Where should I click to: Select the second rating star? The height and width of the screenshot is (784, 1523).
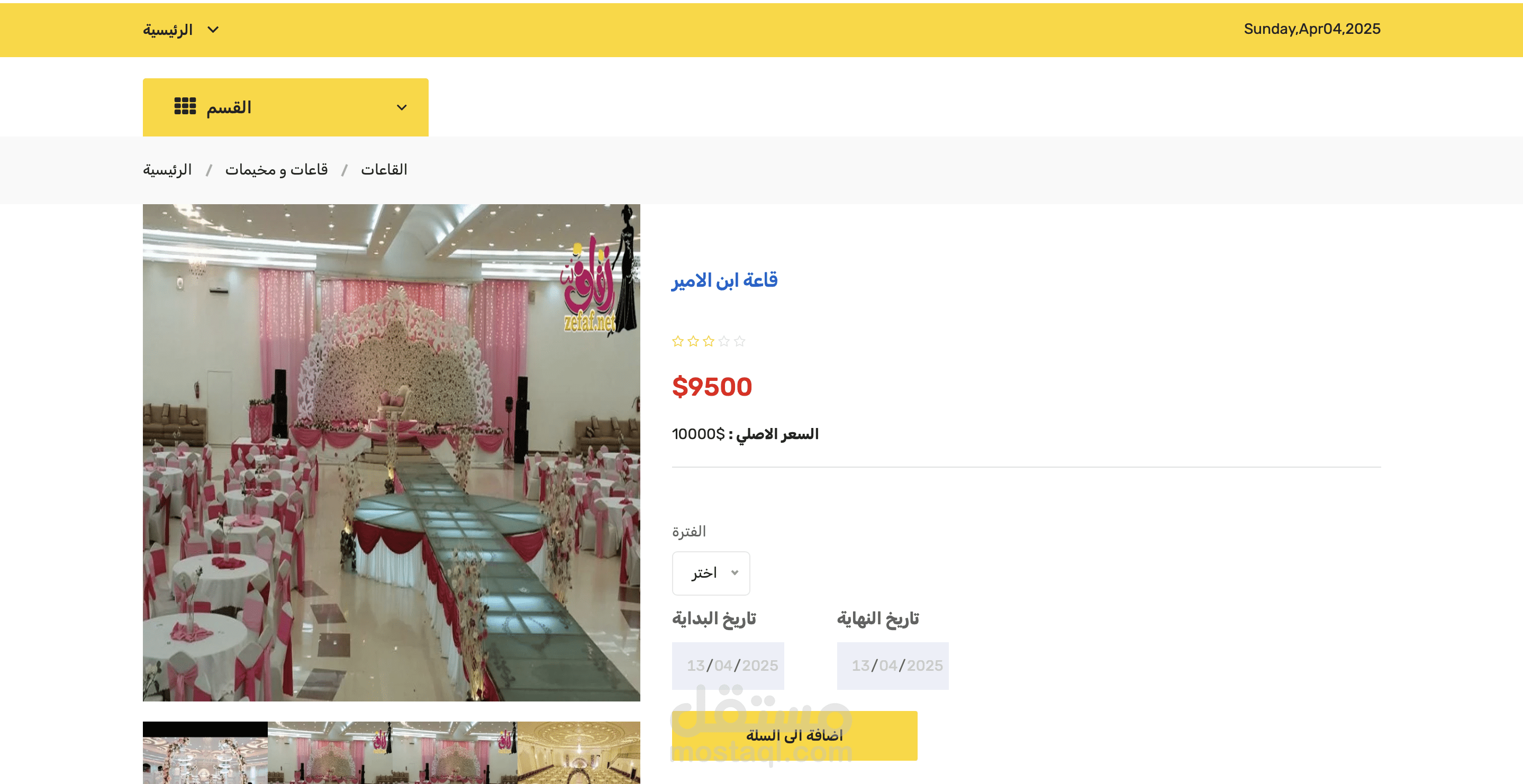693,341
